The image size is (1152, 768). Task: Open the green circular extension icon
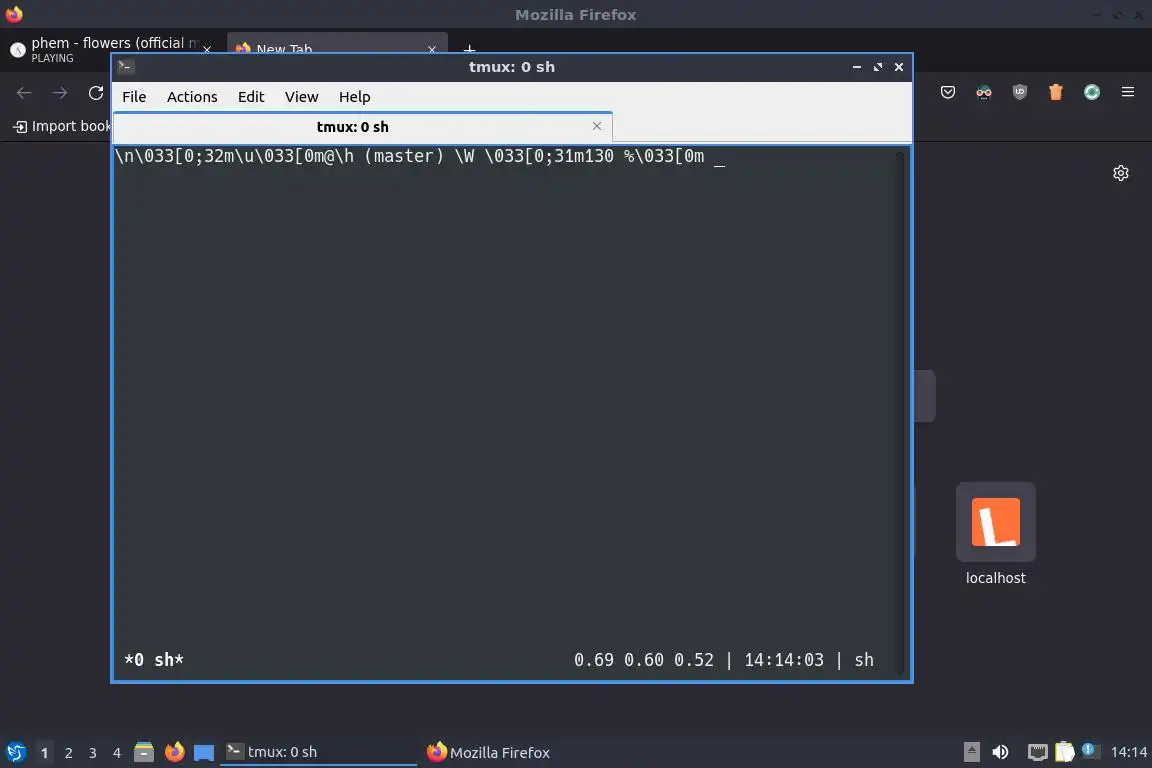pos(1092,92)
